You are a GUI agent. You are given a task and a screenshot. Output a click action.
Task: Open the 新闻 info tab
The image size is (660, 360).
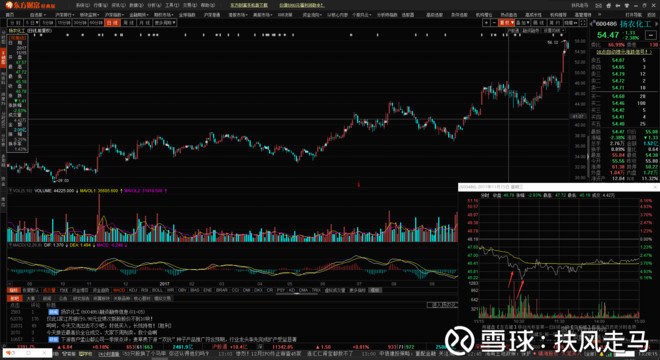tap(46, 299)
